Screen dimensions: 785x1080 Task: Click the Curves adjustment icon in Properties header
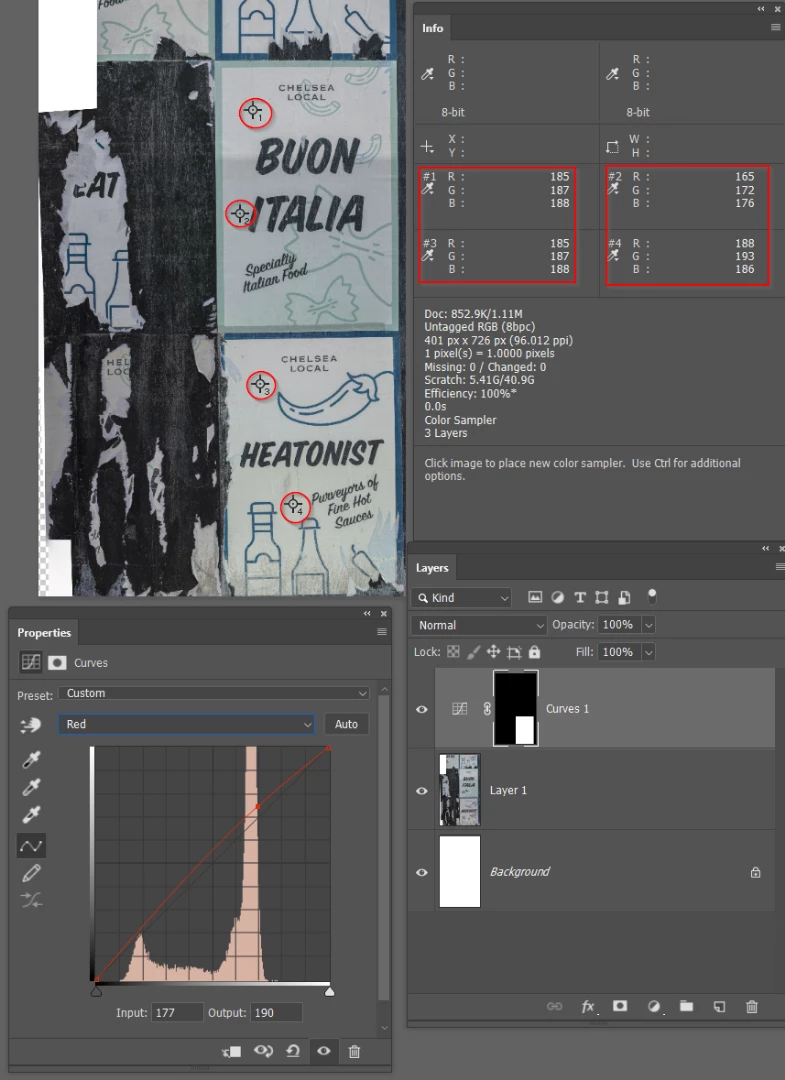tap(30, 663)
